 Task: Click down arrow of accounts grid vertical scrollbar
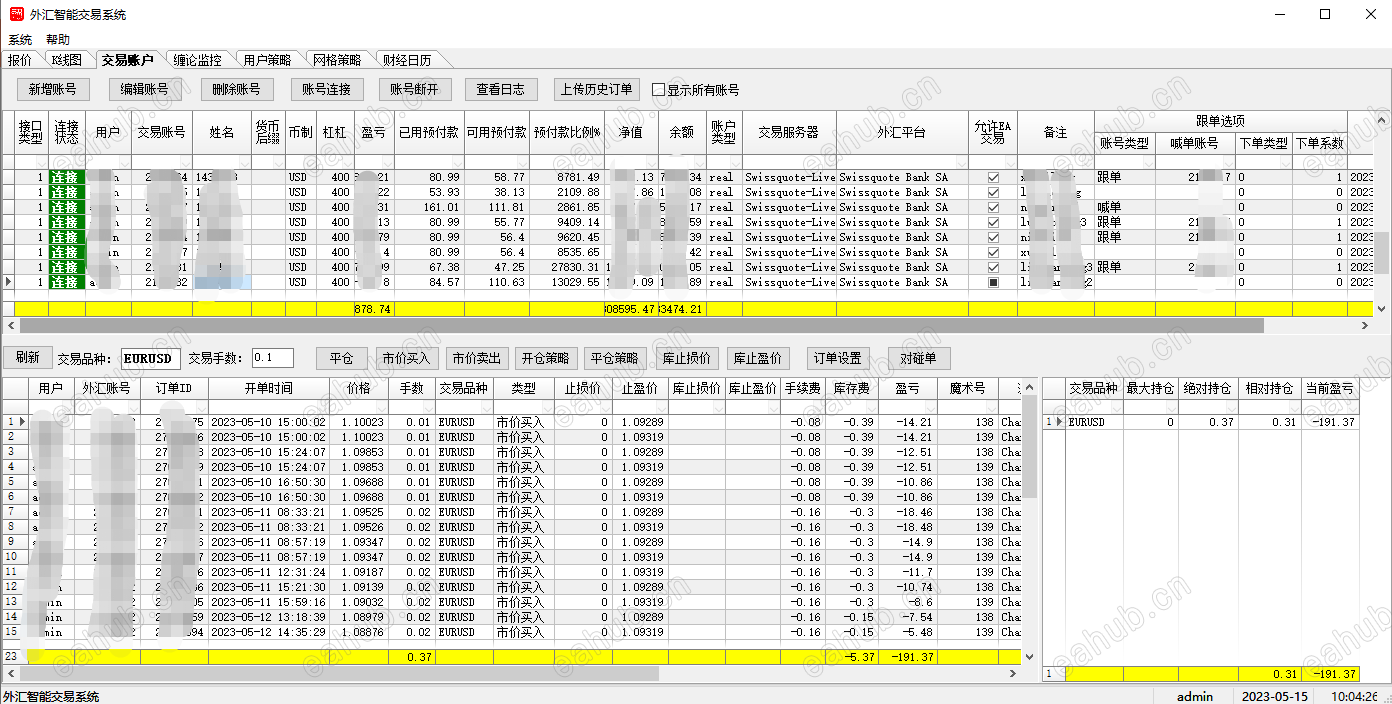point(1383,310)
